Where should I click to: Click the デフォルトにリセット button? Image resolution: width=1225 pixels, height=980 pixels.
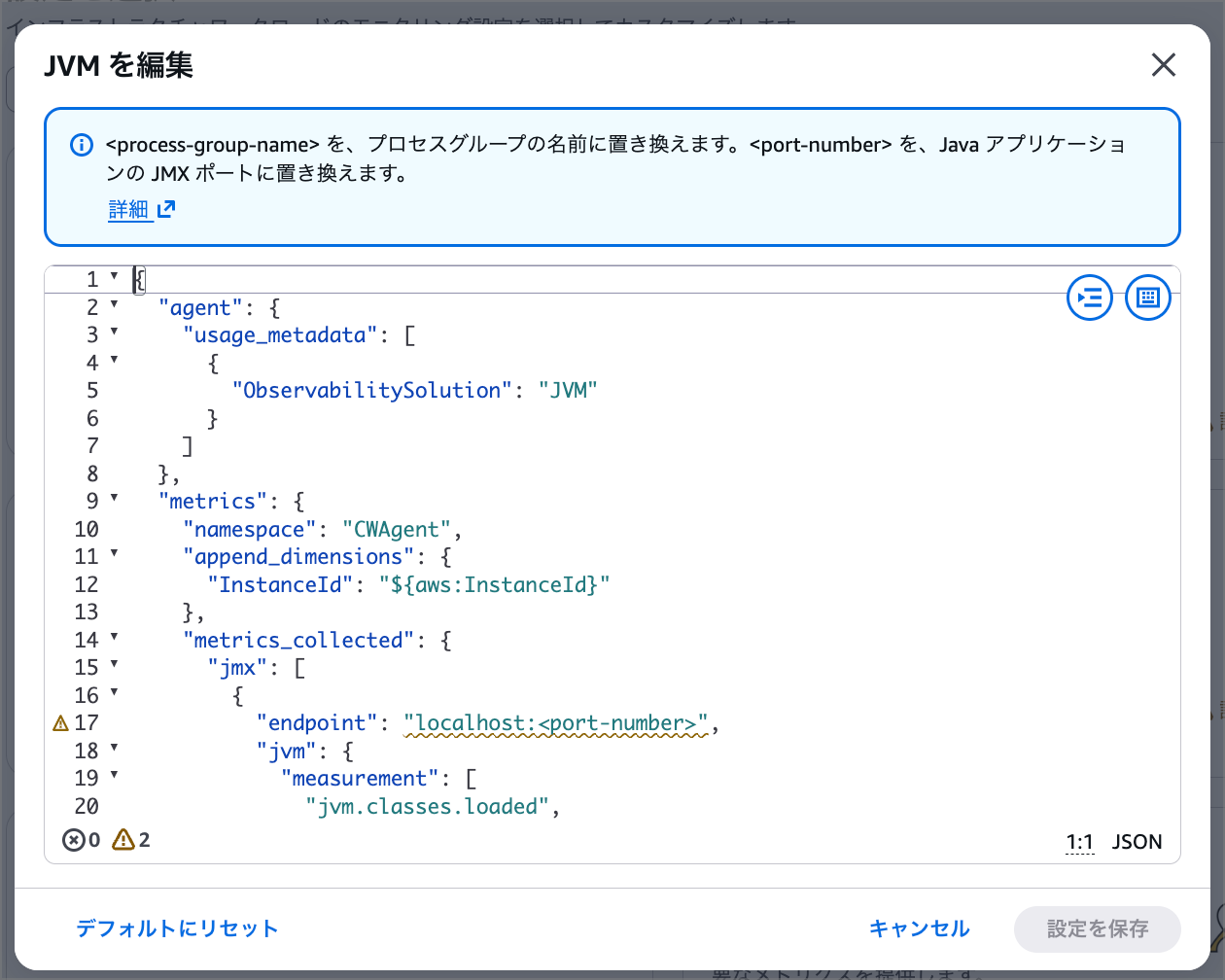coord(176,928)
